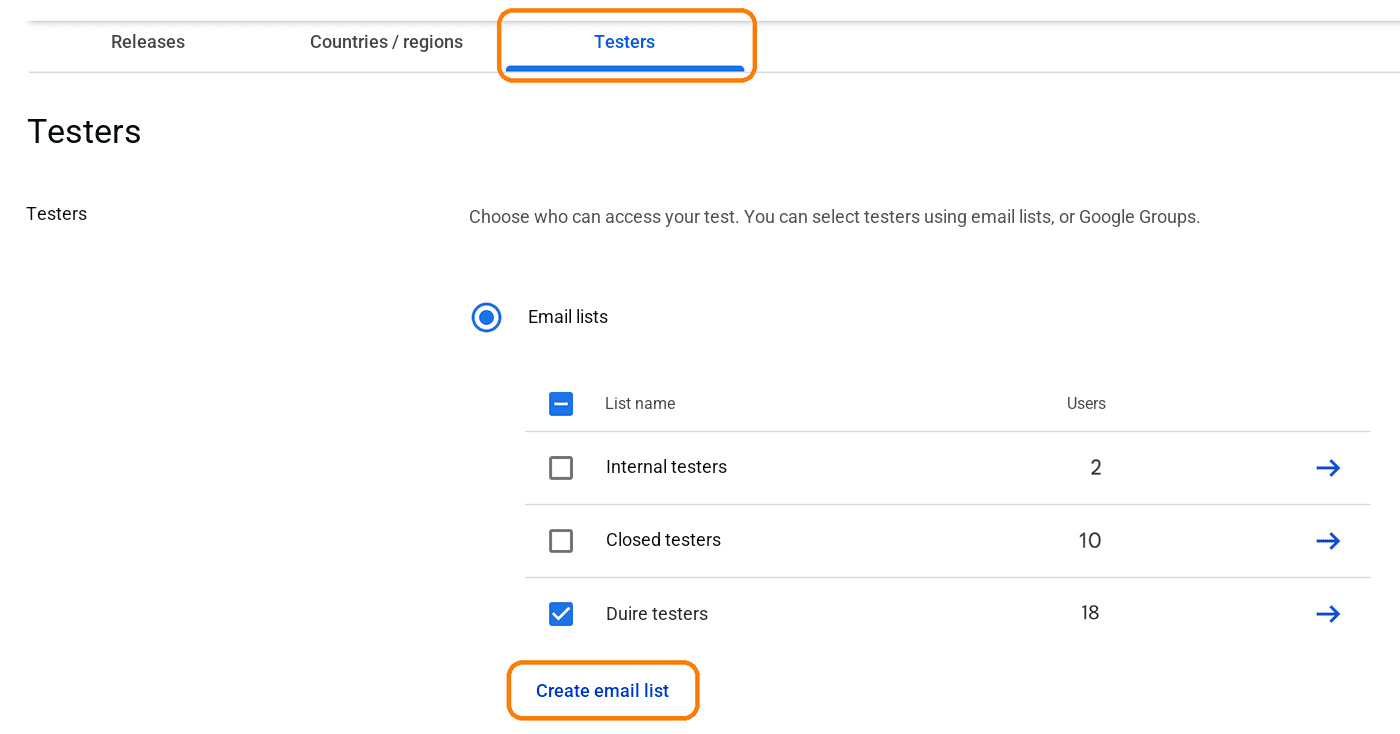Uncheck the Duire testers checkbox

tap(561, 614)
